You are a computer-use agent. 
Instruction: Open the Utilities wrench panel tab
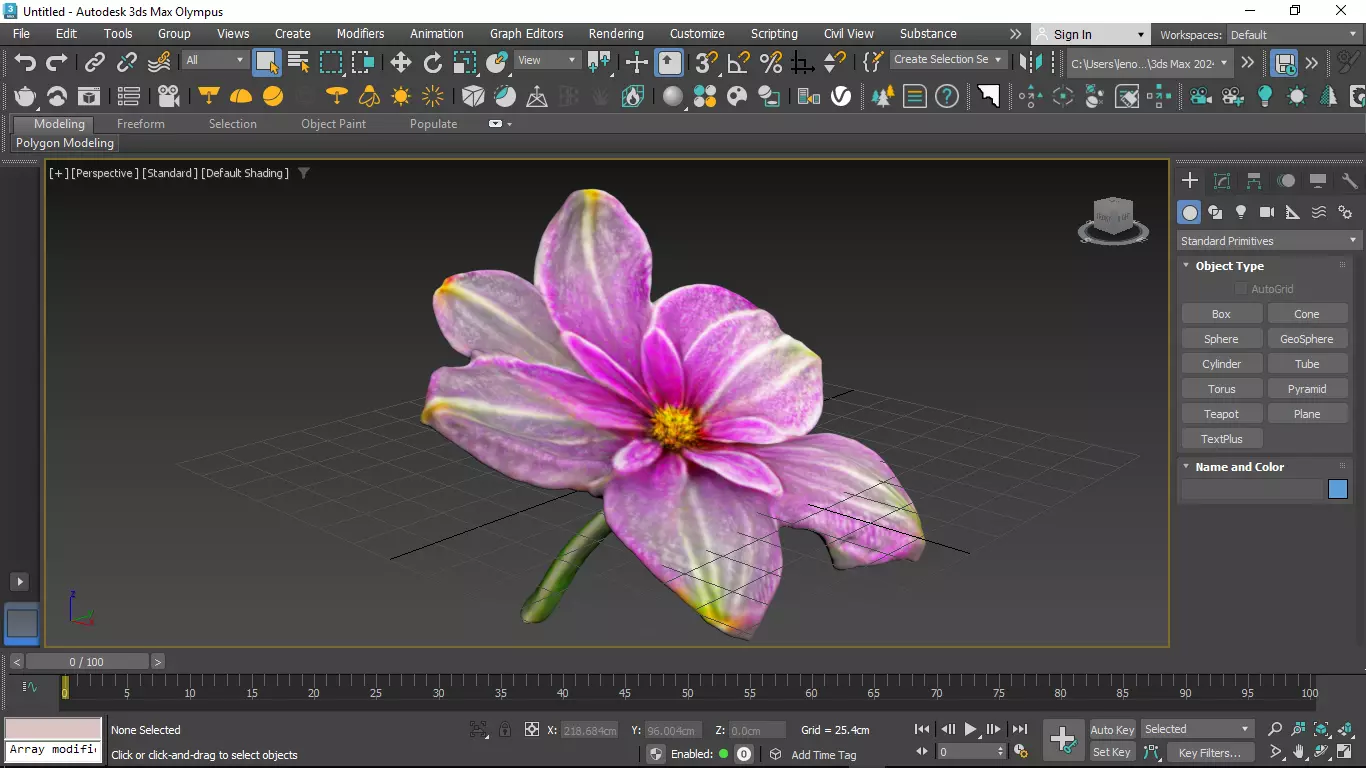click(1350, 181)
